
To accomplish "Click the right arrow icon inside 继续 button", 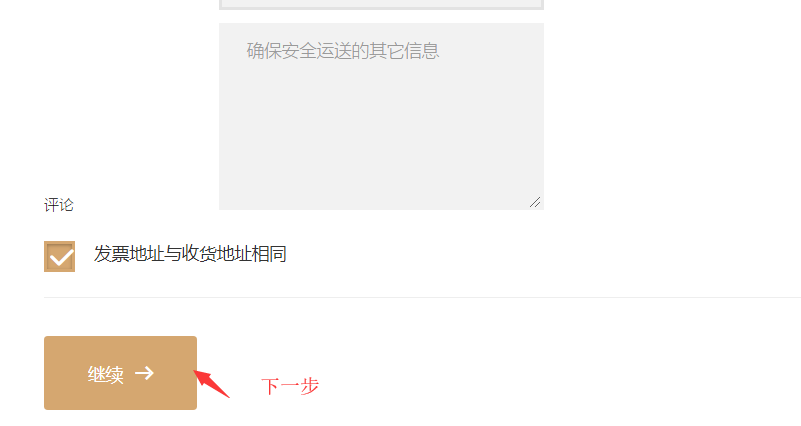I will click(145, 373).
